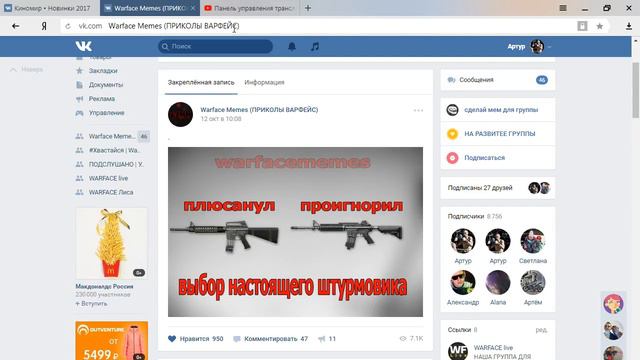The image size is (640, 360).
Task: Open Управление in the sidebar
Action: 107,113
